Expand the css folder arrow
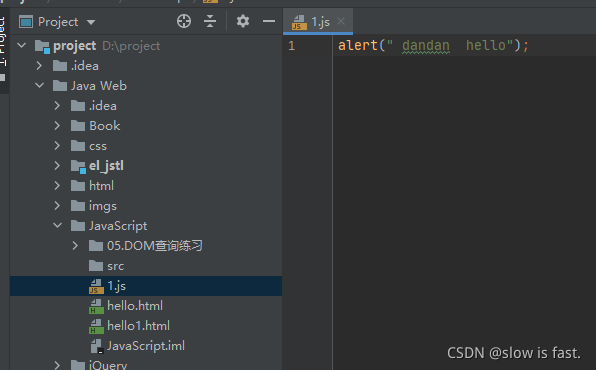596x370 pixels. [x=57, y=146]
